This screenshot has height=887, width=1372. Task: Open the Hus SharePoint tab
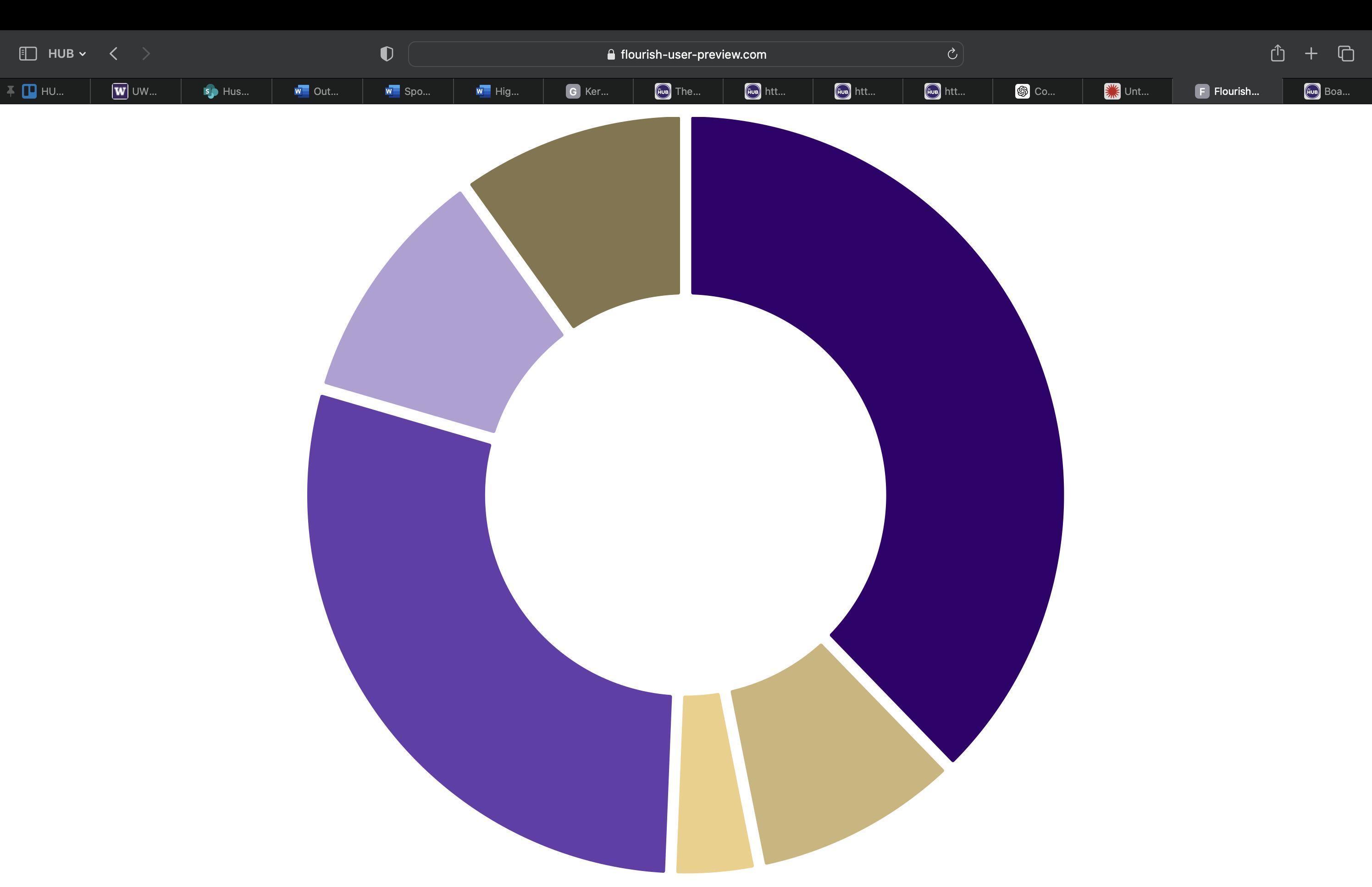tap(226, 91)
